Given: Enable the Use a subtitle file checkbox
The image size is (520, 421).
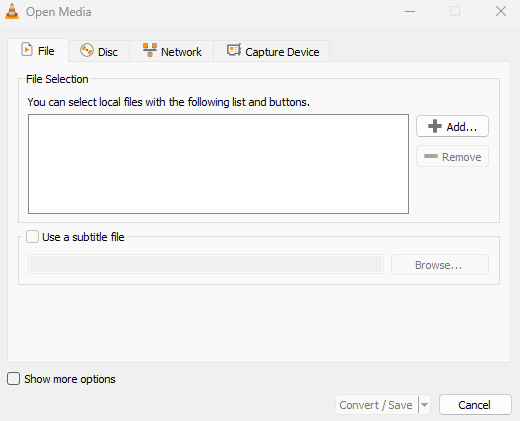Looking at the screenshot, I should (32, 237).
